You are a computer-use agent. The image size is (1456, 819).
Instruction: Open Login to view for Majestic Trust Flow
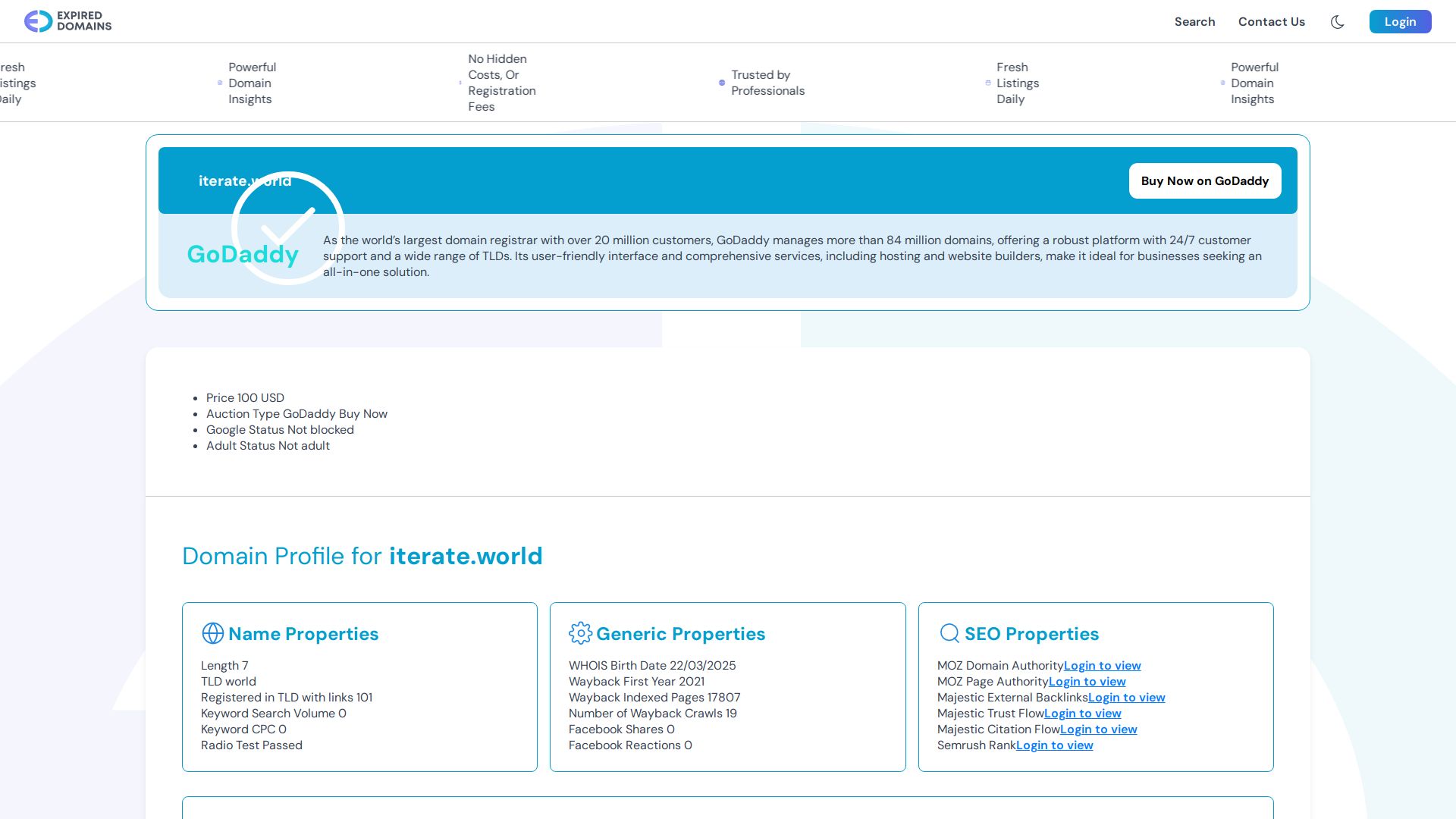pos(1083,713)
